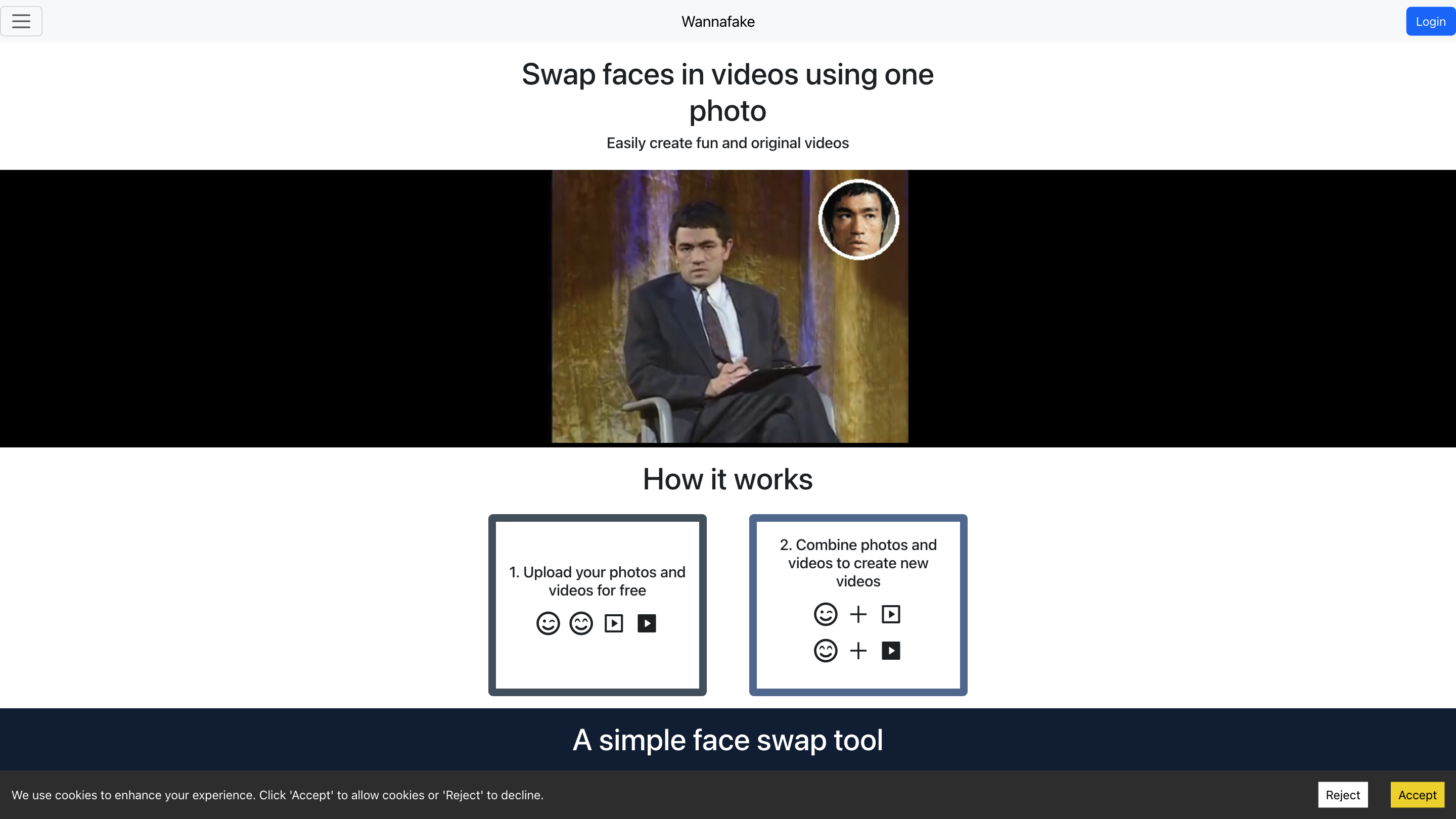Viewport: 1456px width, 819px height.
Task: Click the outlined play icon in step 2
Action: (891, 614)
